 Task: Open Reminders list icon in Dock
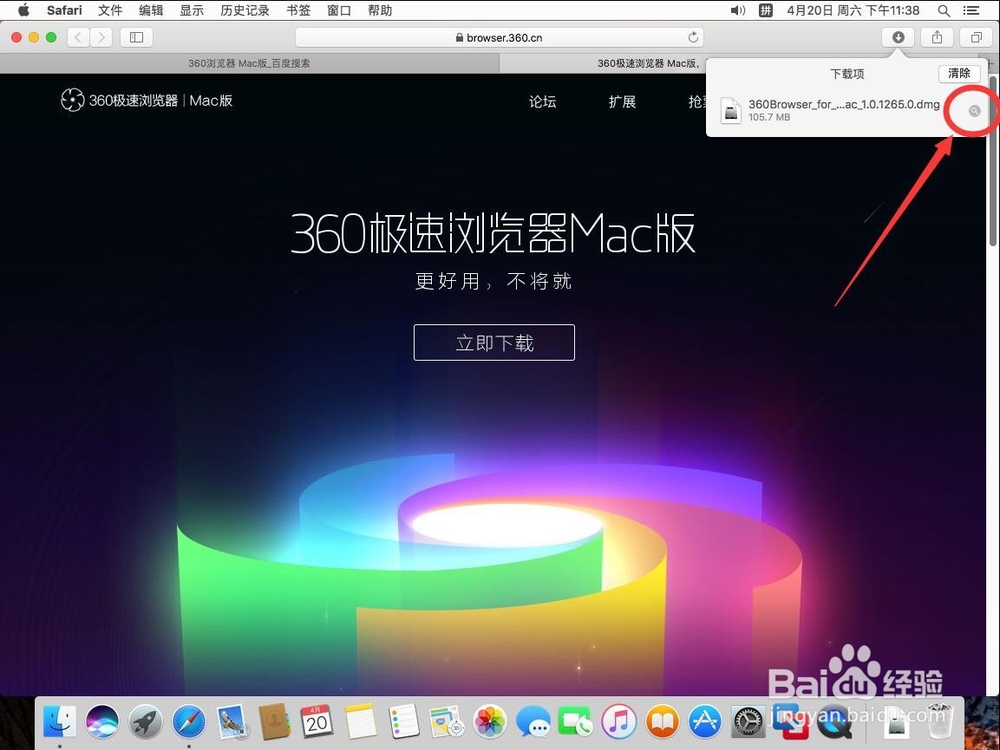coord(404,722)
